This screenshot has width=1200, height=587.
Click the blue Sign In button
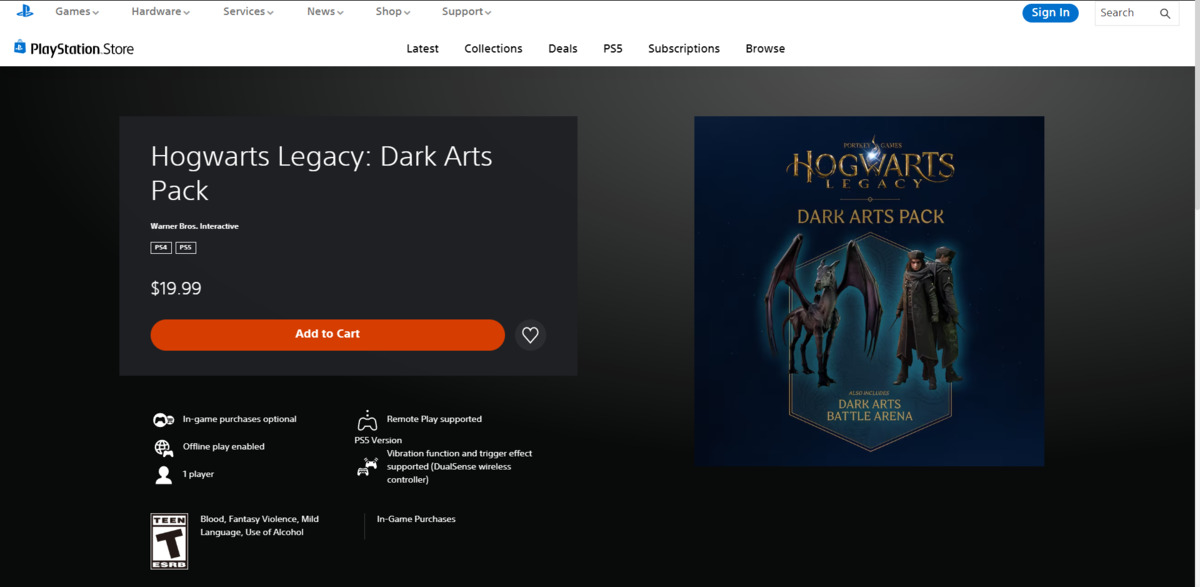pos(1050,12)
